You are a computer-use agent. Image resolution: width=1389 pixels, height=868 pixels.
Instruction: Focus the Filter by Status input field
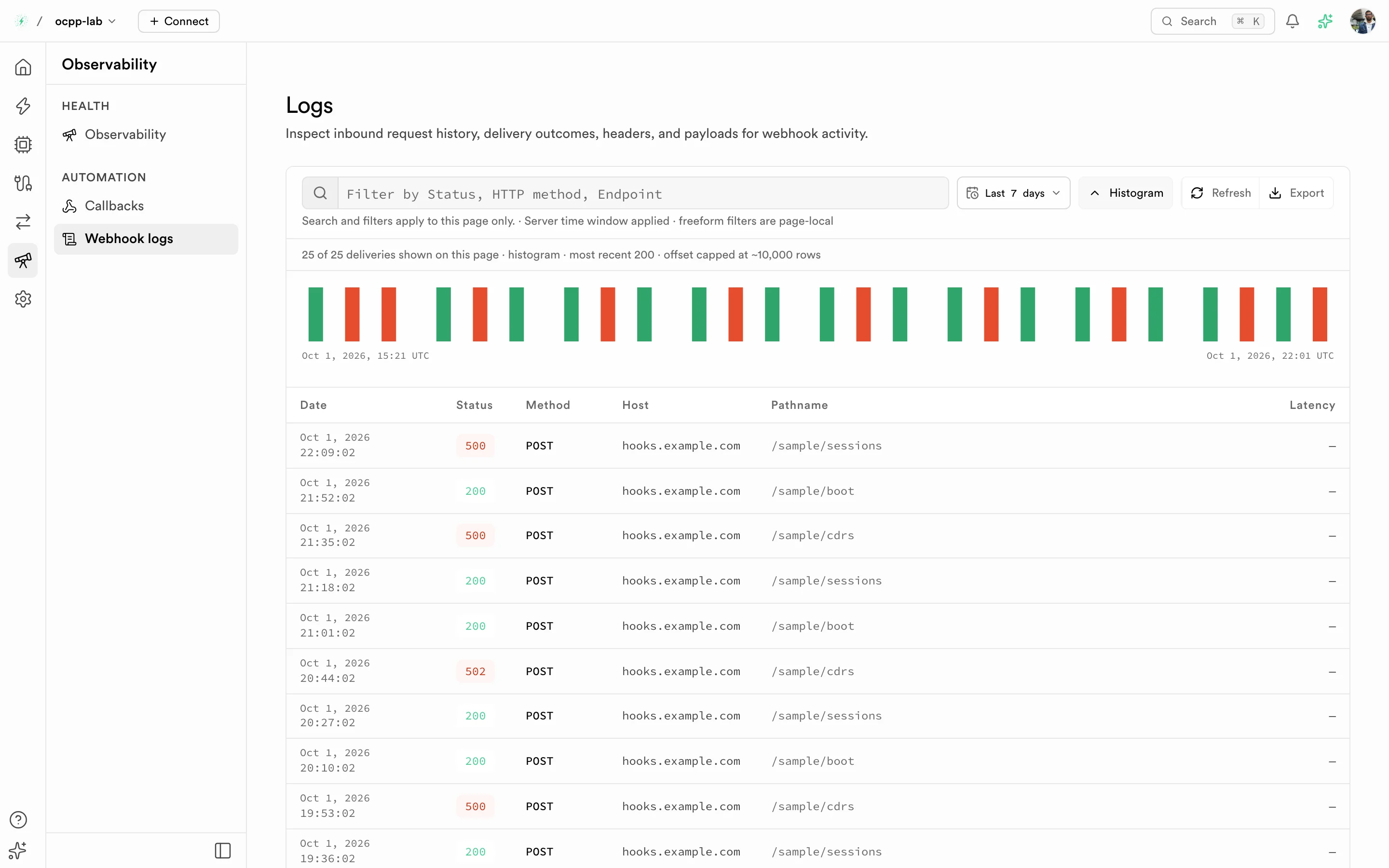[x=643, y=193]
